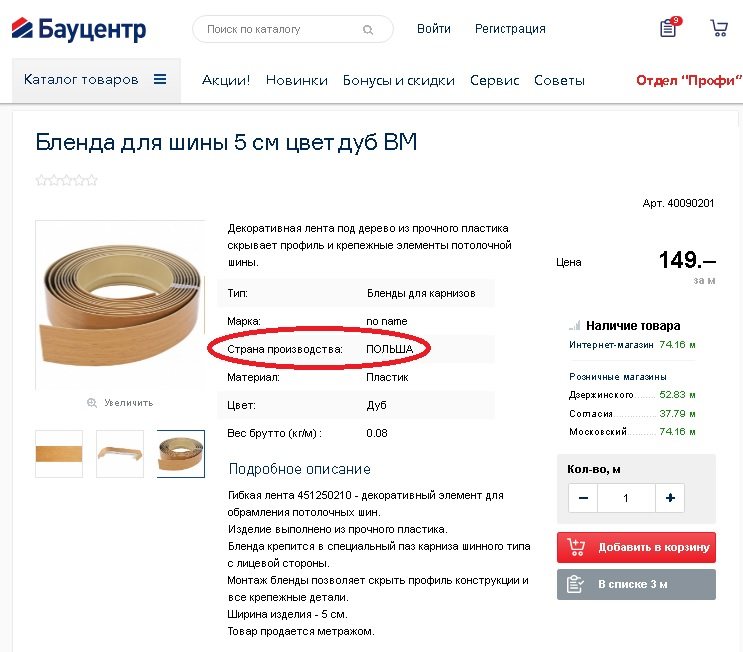This screenshot has height=652, width=743.
Task: Select the flat wood strip thumbnail
Action: 59,453
